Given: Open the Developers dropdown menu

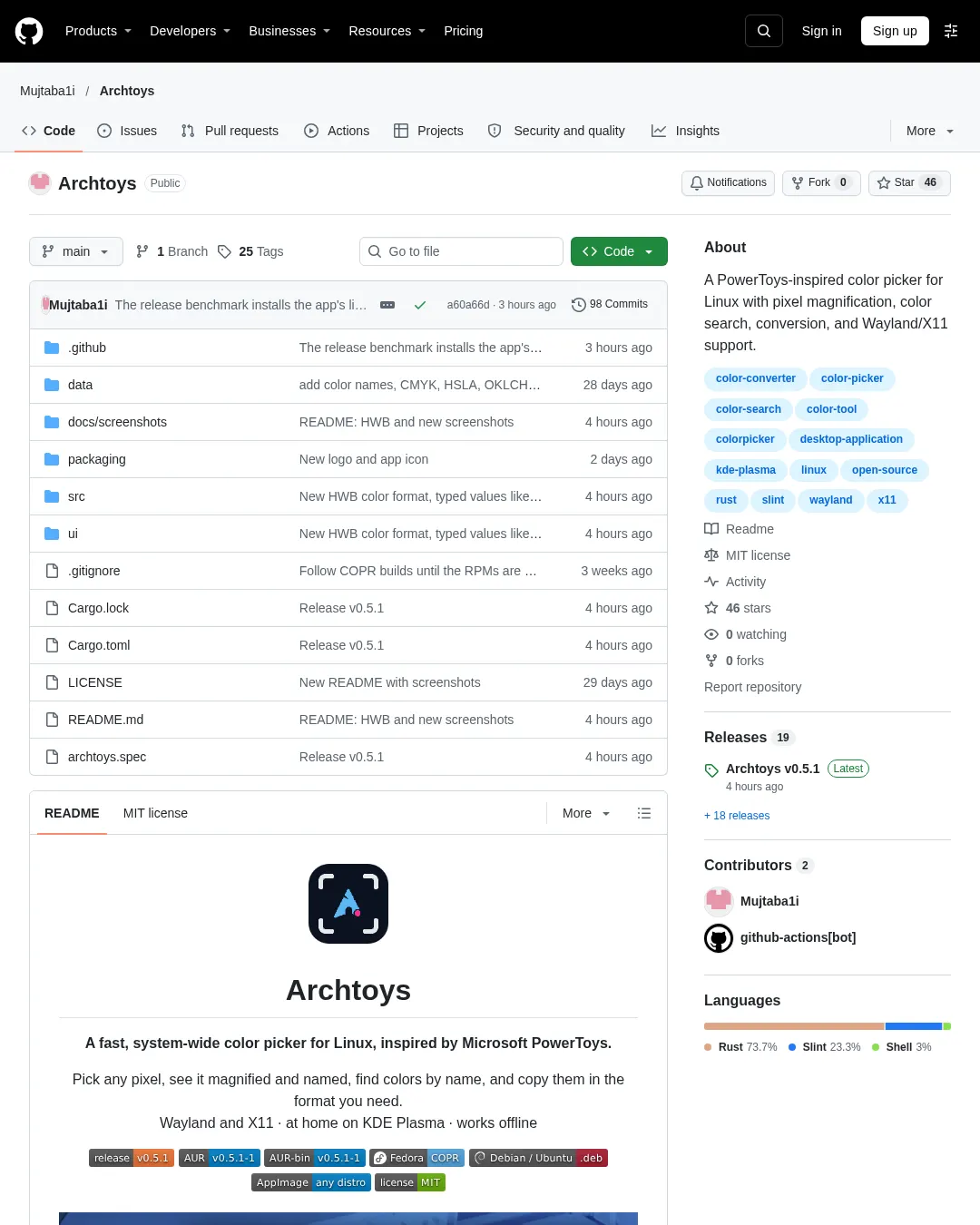Looking at the screenshot, I should click(x=190, y=31).
